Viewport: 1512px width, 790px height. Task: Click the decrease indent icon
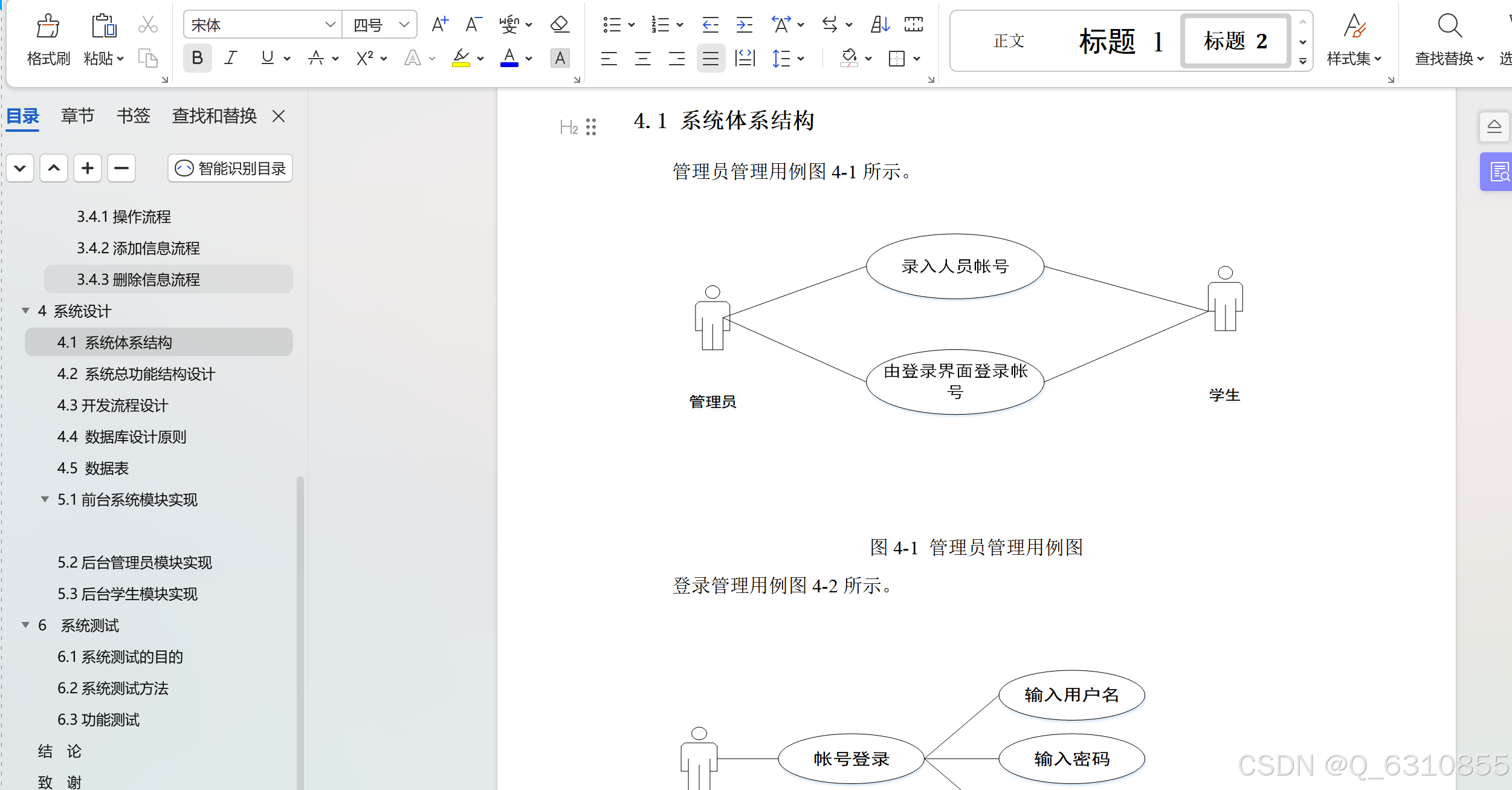point(710,25)
